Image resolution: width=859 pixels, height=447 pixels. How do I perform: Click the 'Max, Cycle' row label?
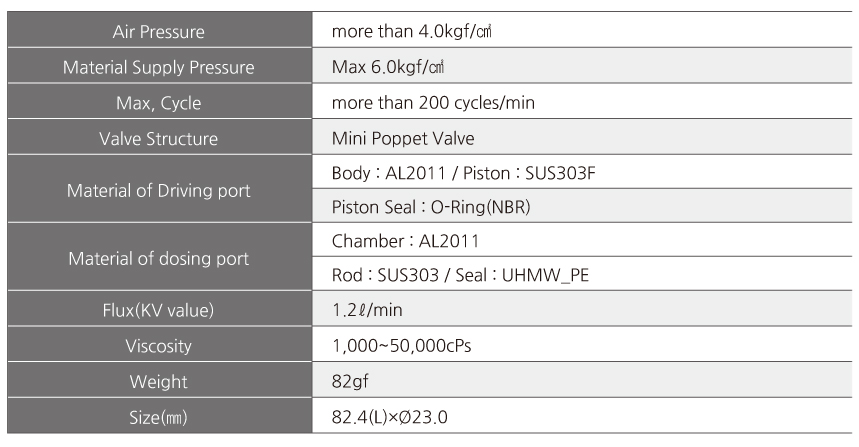tap(158, 103)
